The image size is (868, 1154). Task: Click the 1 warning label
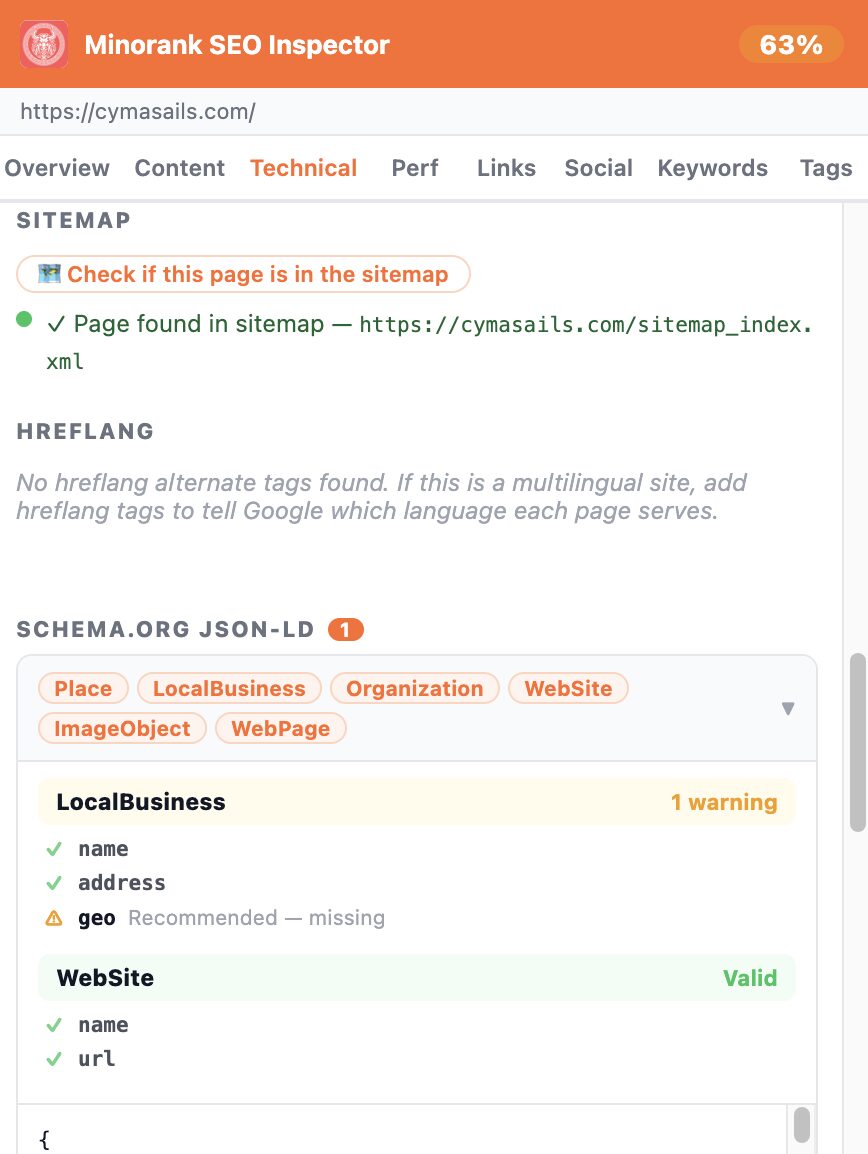(x=724, y=802)
